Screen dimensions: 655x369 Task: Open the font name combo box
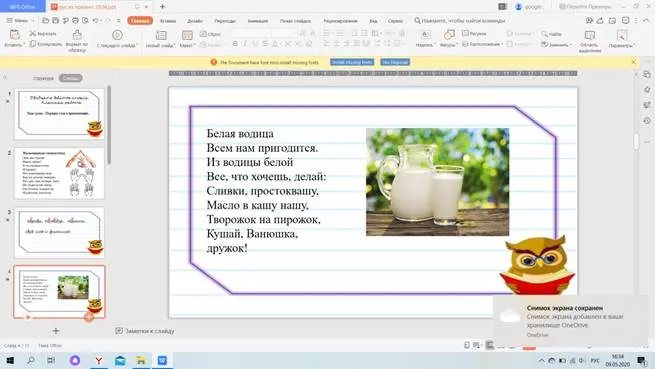pyautogui.click(x=251, y=33)
